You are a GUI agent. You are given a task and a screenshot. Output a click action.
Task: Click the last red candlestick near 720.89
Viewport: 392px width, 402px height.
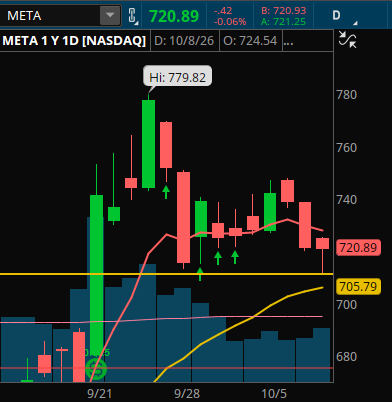pyautogui.click(x=322, y=244)
